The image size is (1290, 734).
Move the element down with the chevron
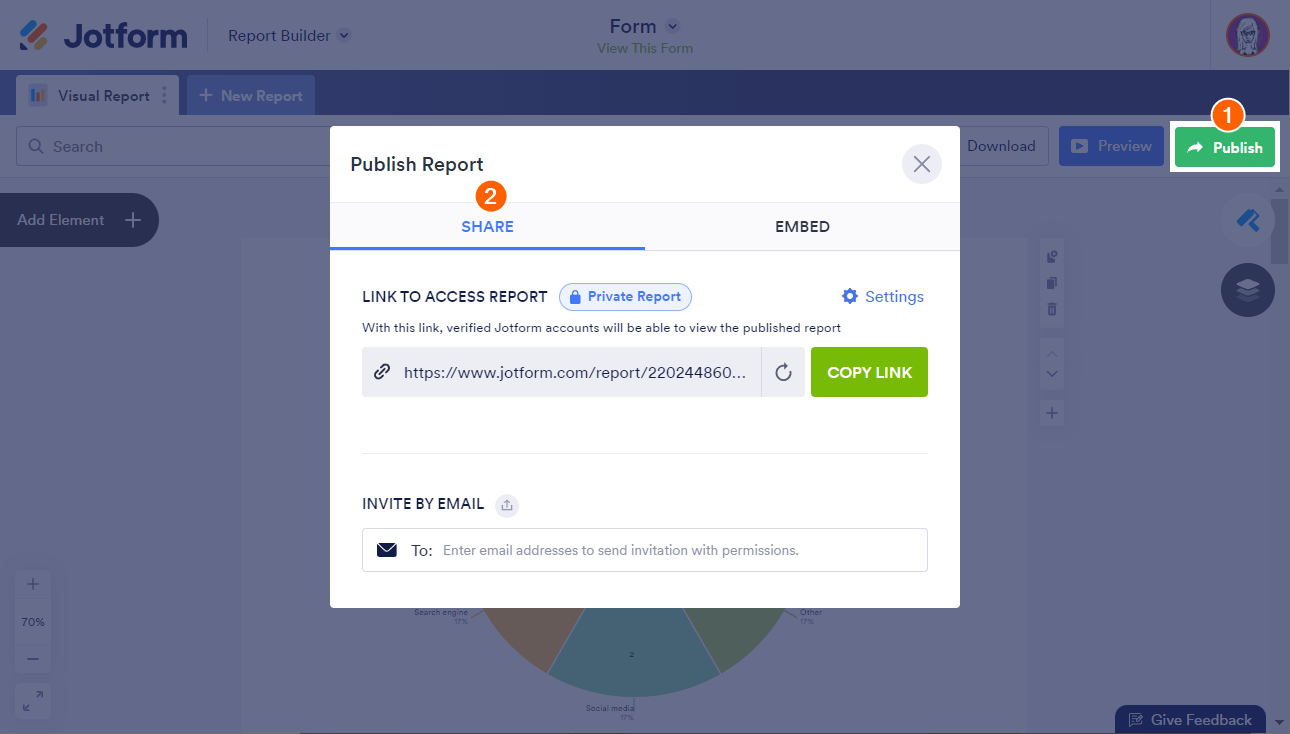tap(1052, 374)
